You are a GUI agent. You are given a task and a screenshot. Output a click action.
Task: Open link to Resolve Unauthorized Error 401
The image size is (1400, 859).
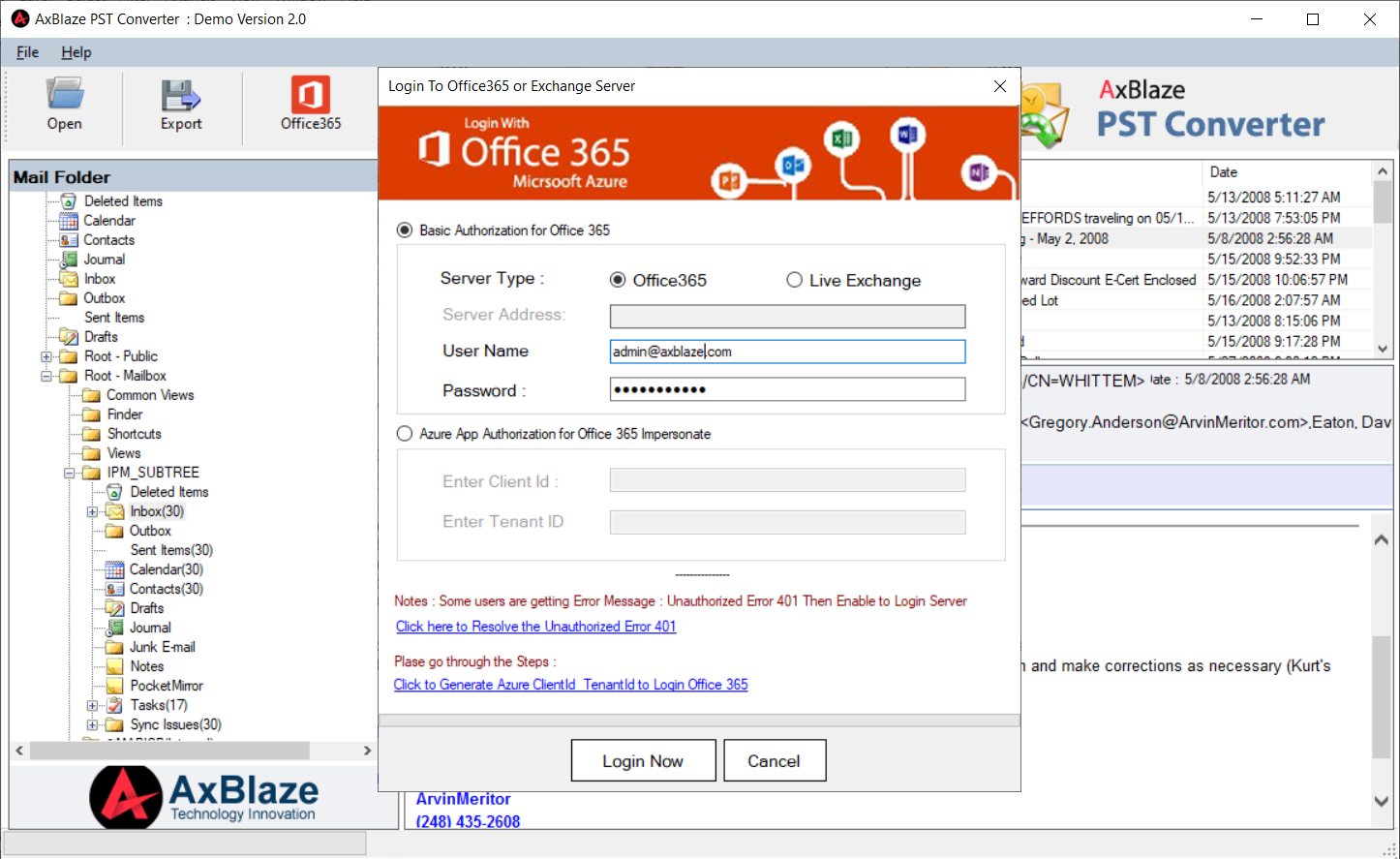click(x=535, y=627)
